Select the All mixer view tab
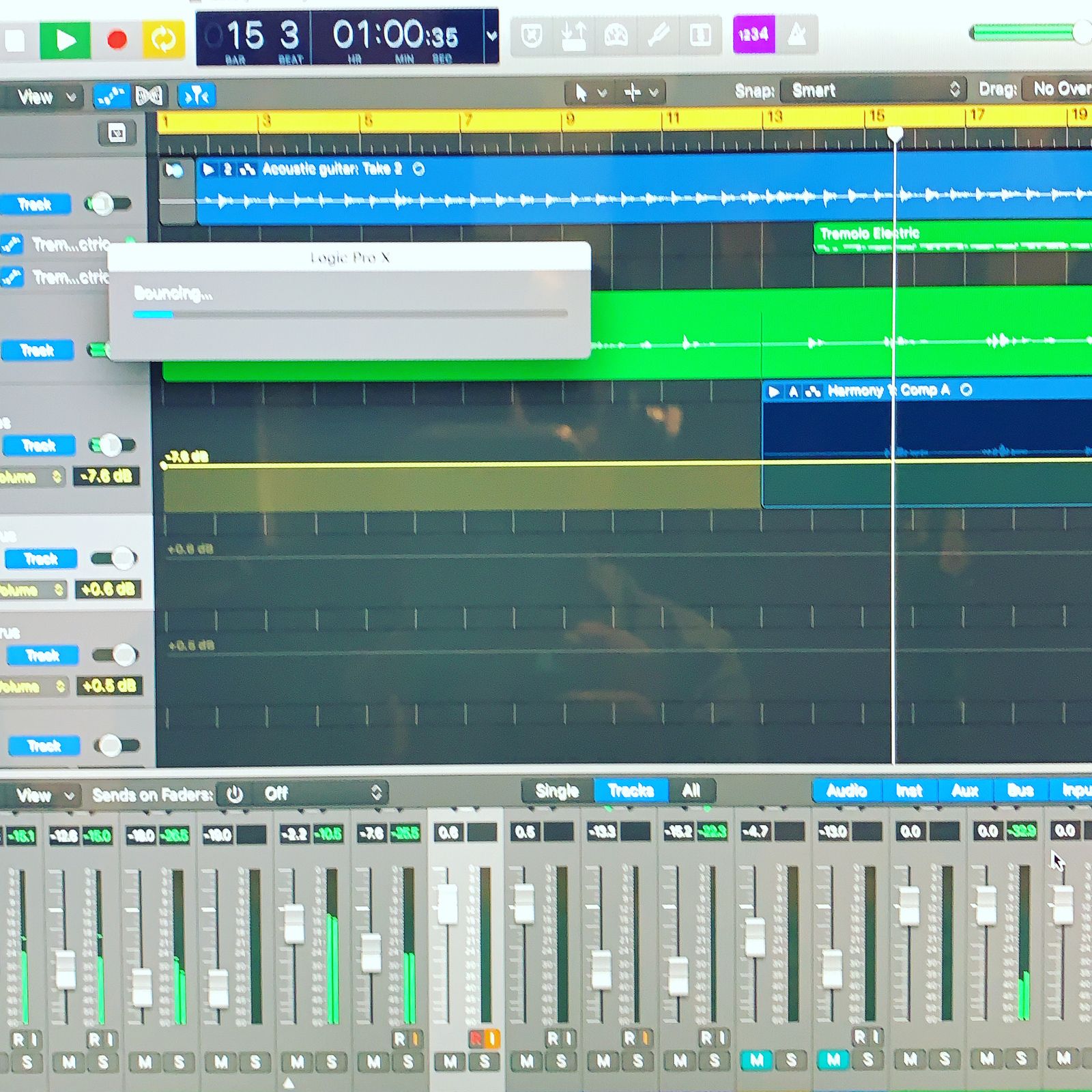The height and width of the screenshot is (1092, 1092). (x=691, y=791)
